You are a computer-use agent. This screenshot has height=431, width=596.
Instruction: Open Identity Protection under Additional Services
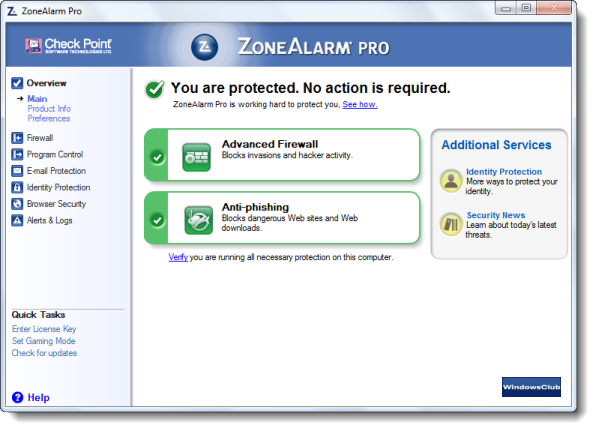click(504, 172)
